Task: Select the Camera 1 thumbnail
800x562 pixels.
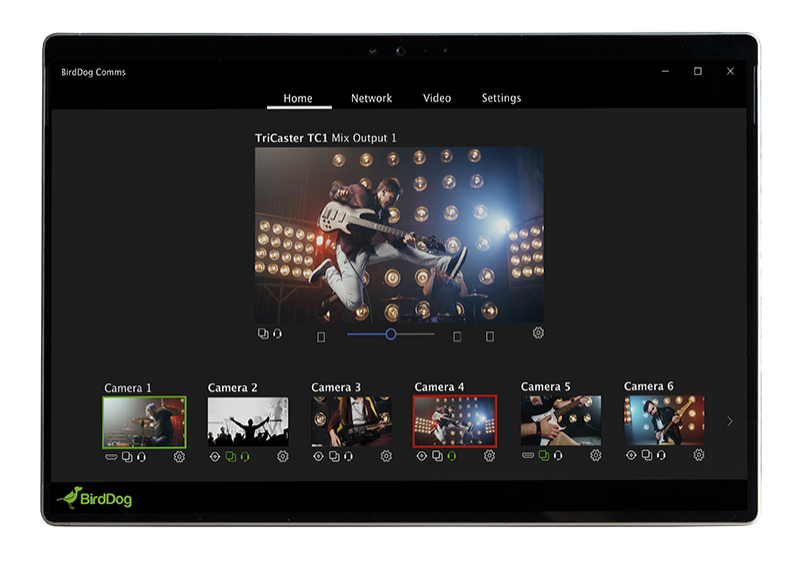Action: [x=144, y=422]
